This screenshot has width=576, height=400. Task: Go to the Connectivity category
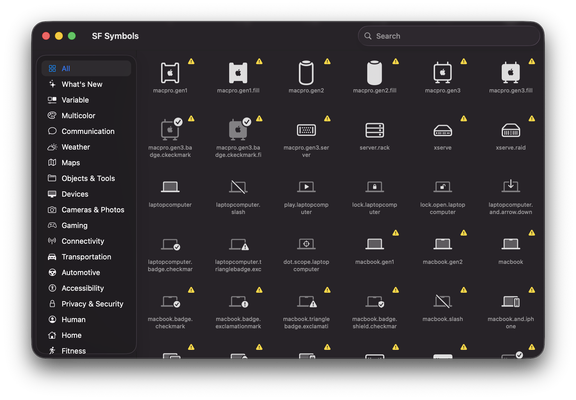coord(86,241)
